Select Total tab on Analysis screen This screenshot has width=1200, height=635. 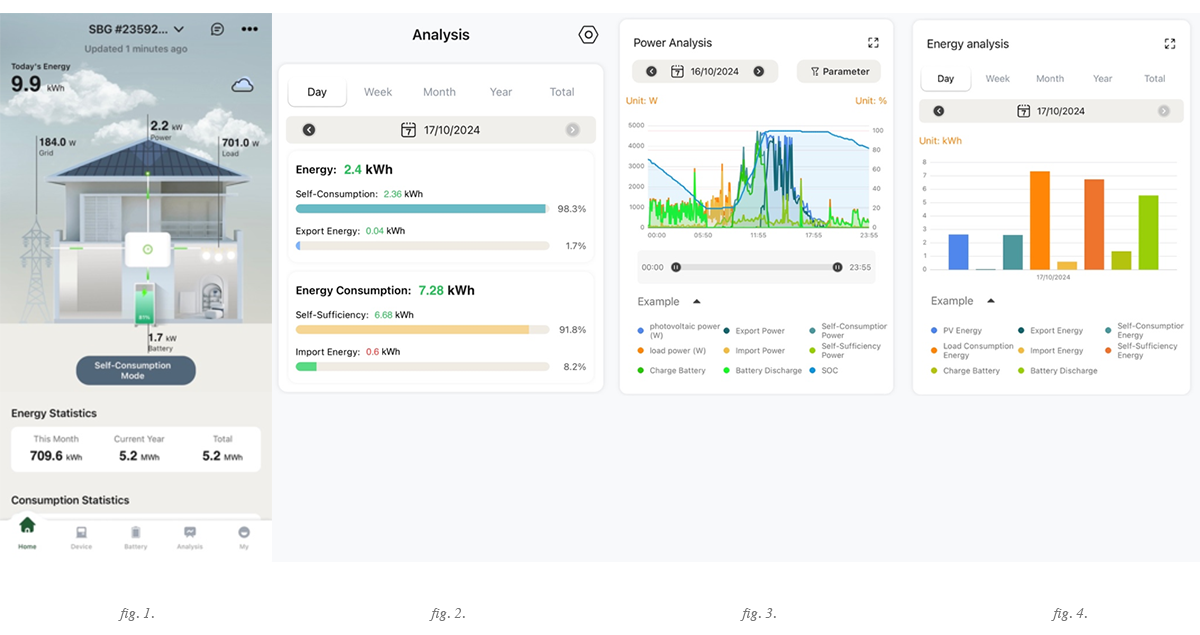pyautogui.click(x=562, y=92)
